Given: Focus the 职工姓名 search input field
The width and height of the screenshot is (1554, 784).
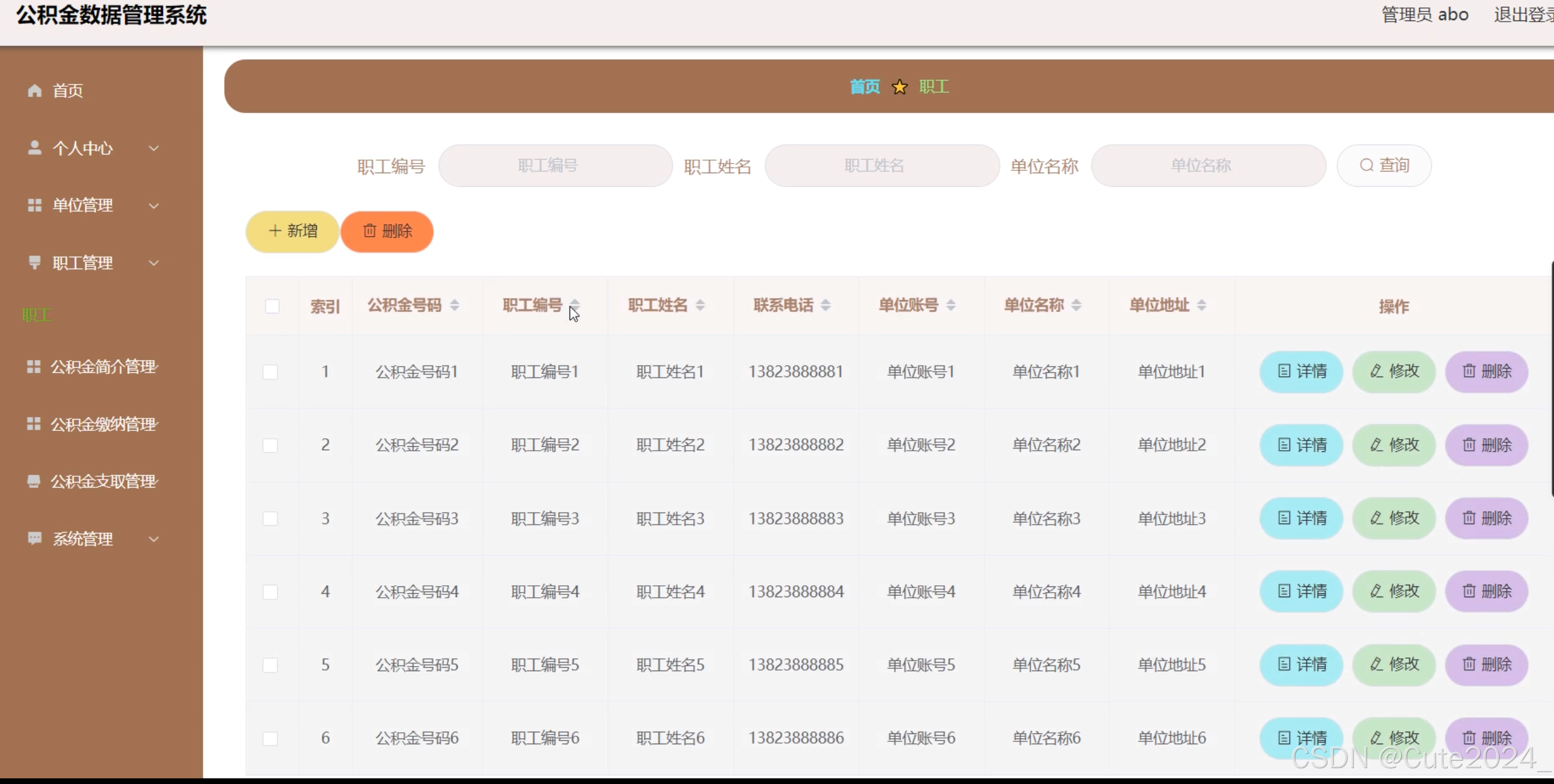Looking at the screenshot, I should tap(881, 166).
